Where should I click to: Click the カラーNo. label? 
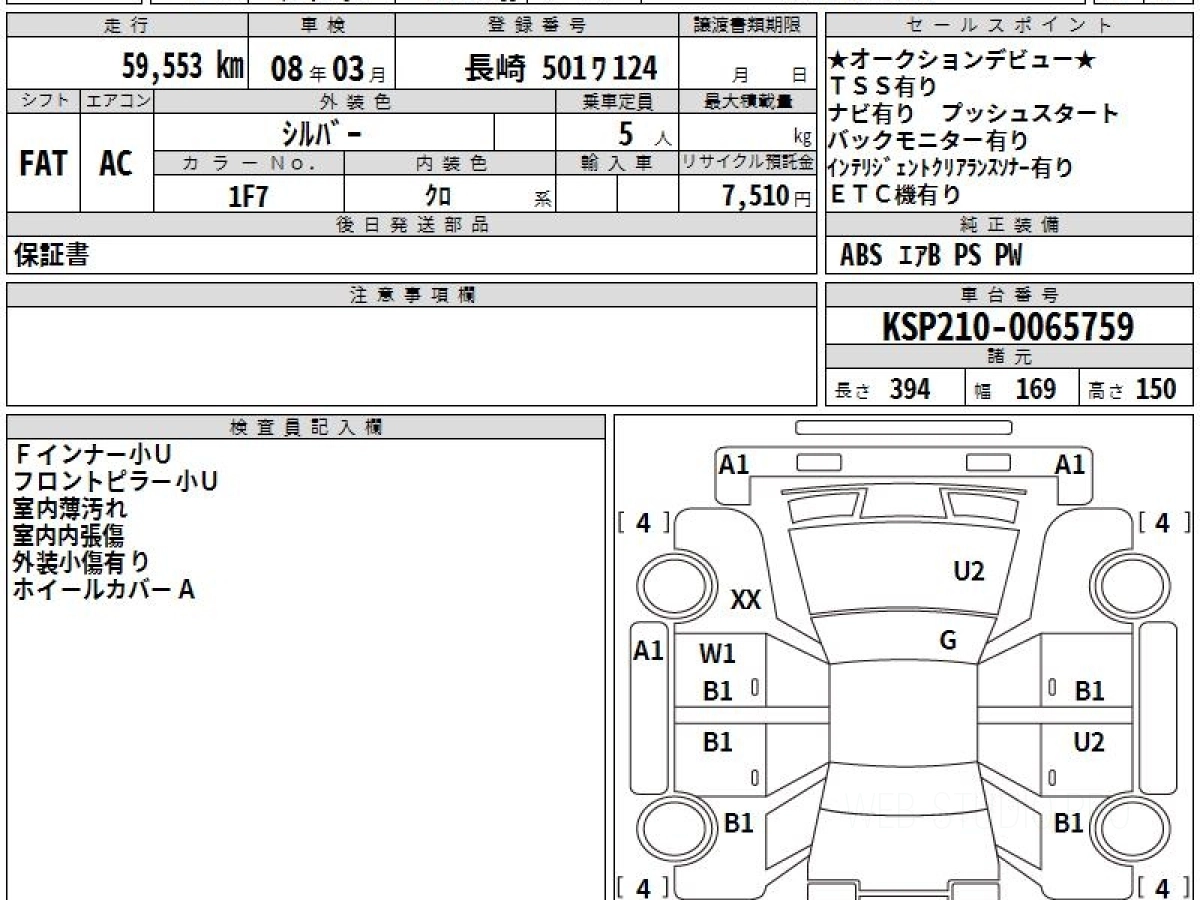[x=249, y=163]
